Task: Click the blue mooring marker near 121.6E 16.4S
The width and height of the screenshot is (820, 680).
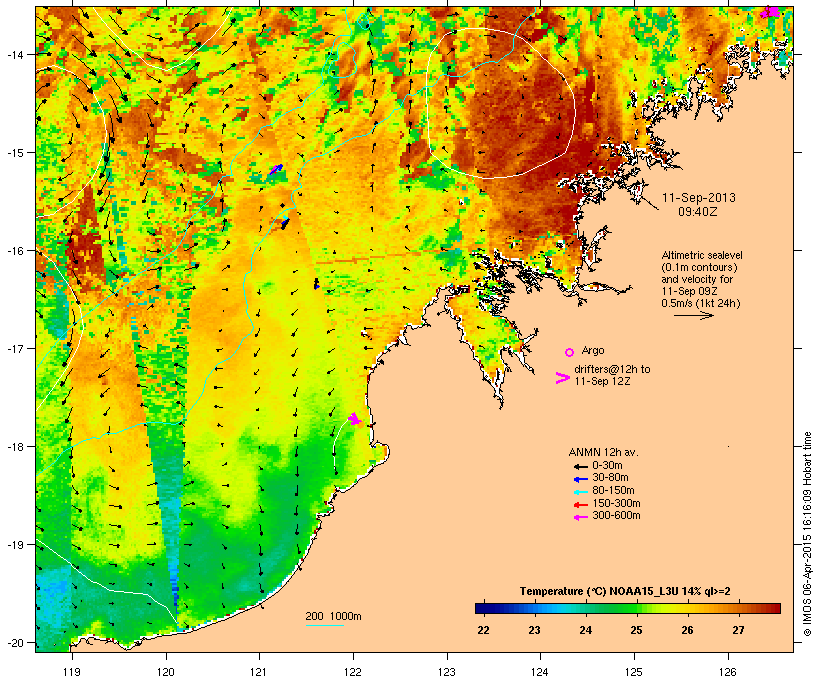Action: [x=316, y=284]
